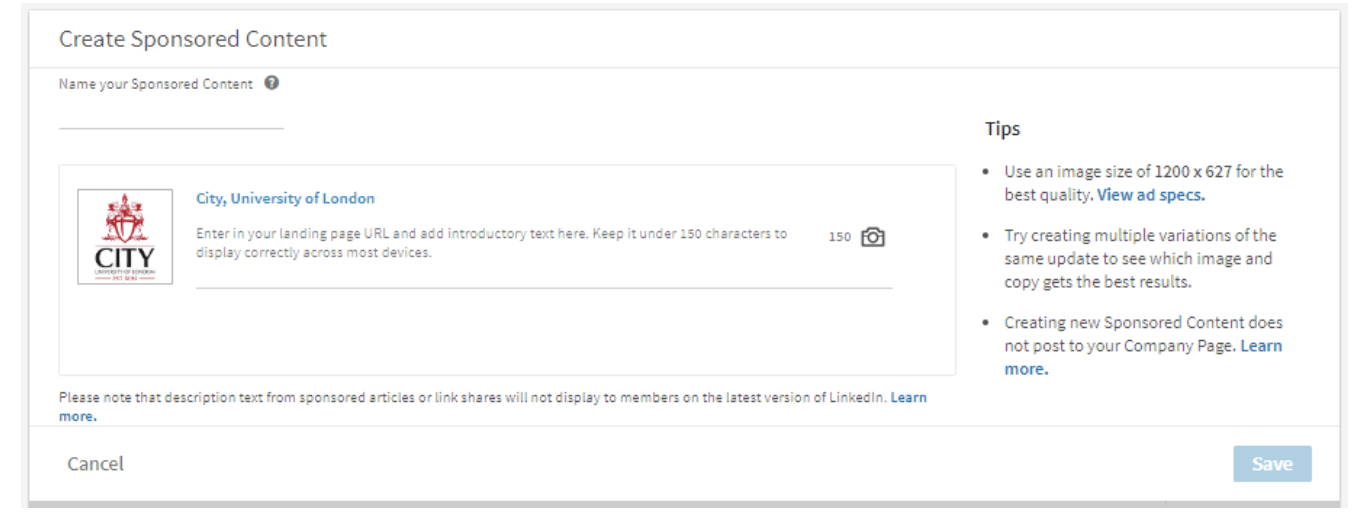
Task: Open the City, University of London link
Action: coord(285,198)
